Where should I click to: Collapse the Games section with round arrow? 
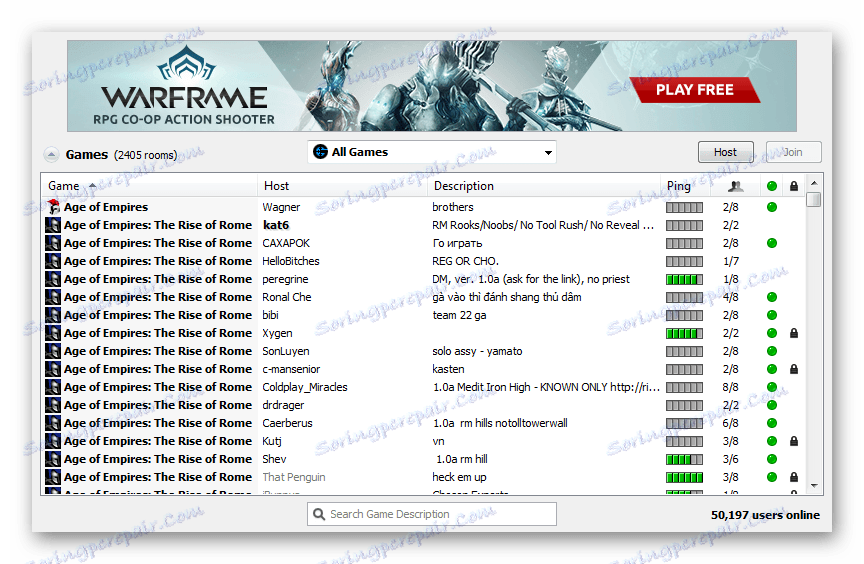[51, 155]
